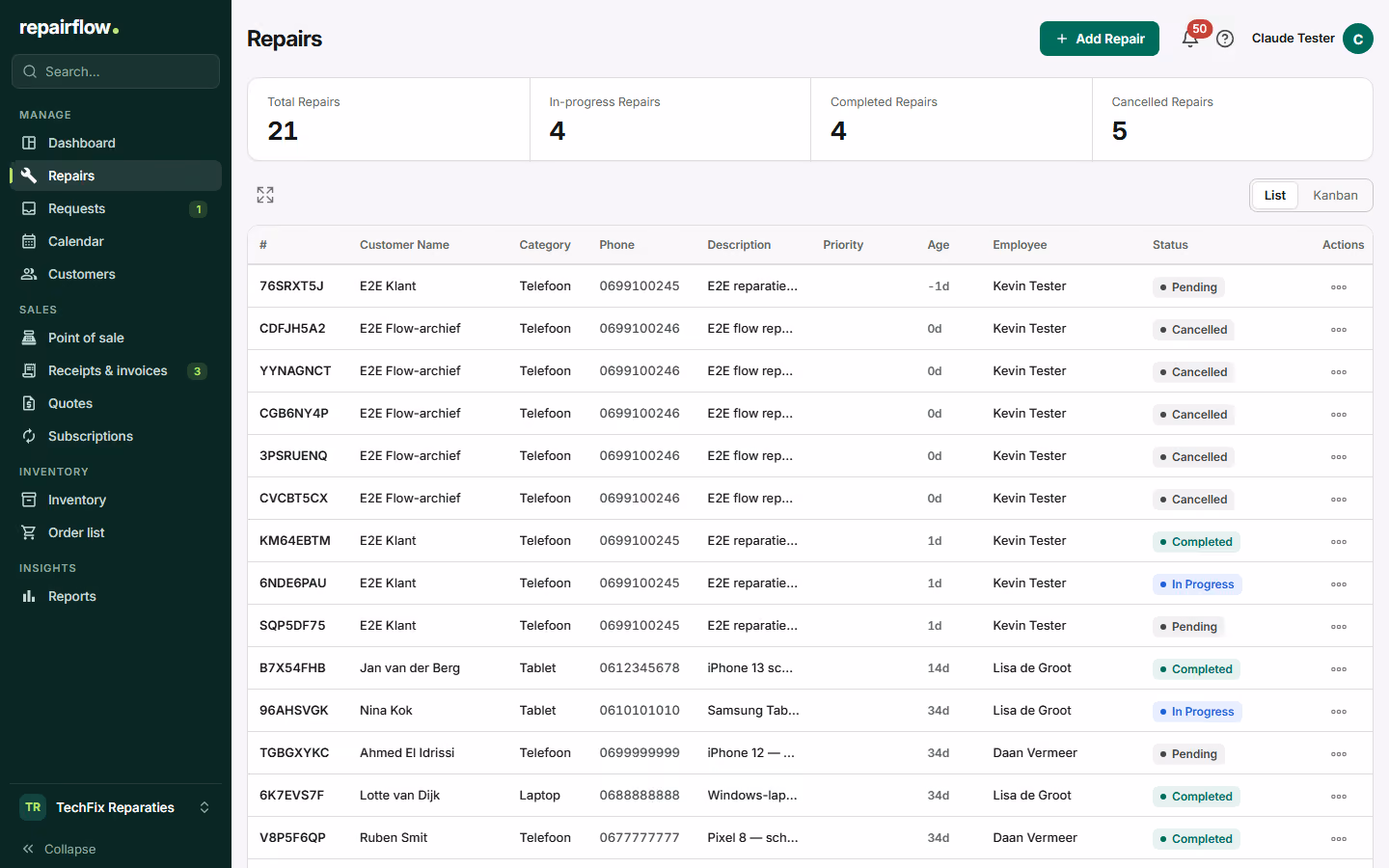Open the Repairs menu item
The image size is (1389, 868).
click(x=116, y=176)
